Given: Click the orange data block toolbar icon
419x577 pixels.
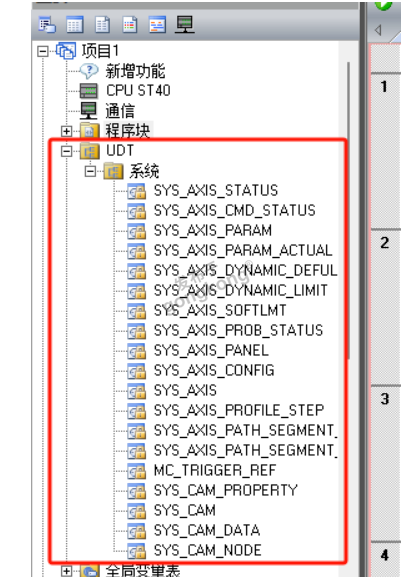Looking at the screenshot, I should [x=157, y=25].
